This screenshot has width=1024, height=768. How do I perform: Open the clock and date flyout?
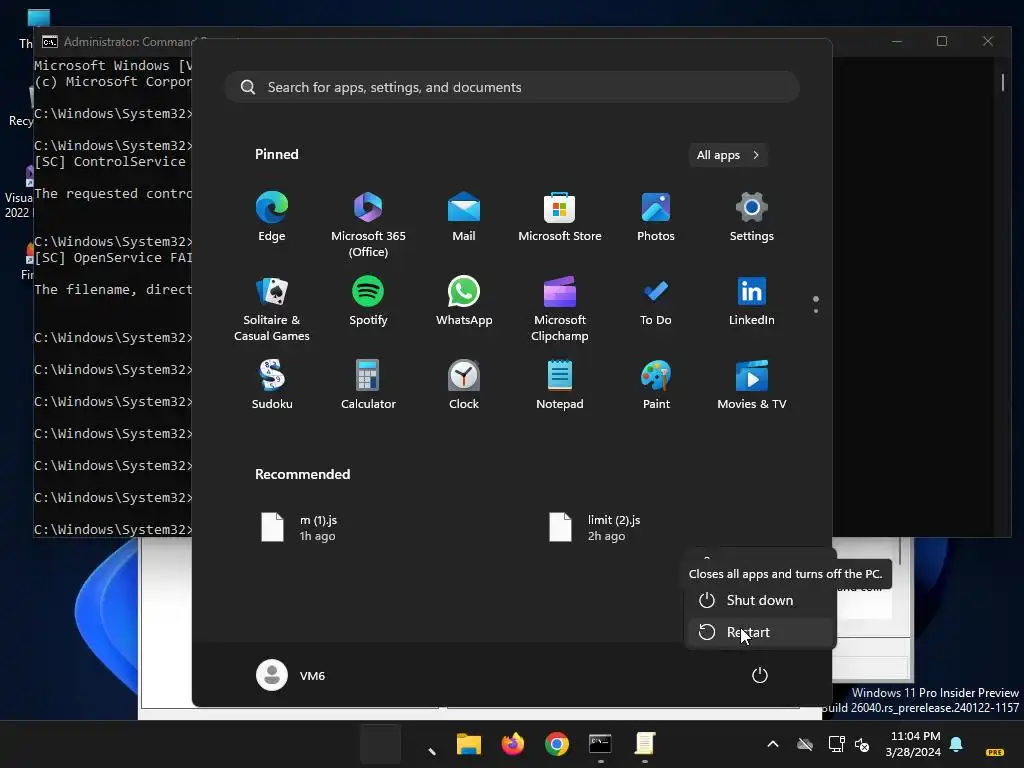[x=913, y=744]
